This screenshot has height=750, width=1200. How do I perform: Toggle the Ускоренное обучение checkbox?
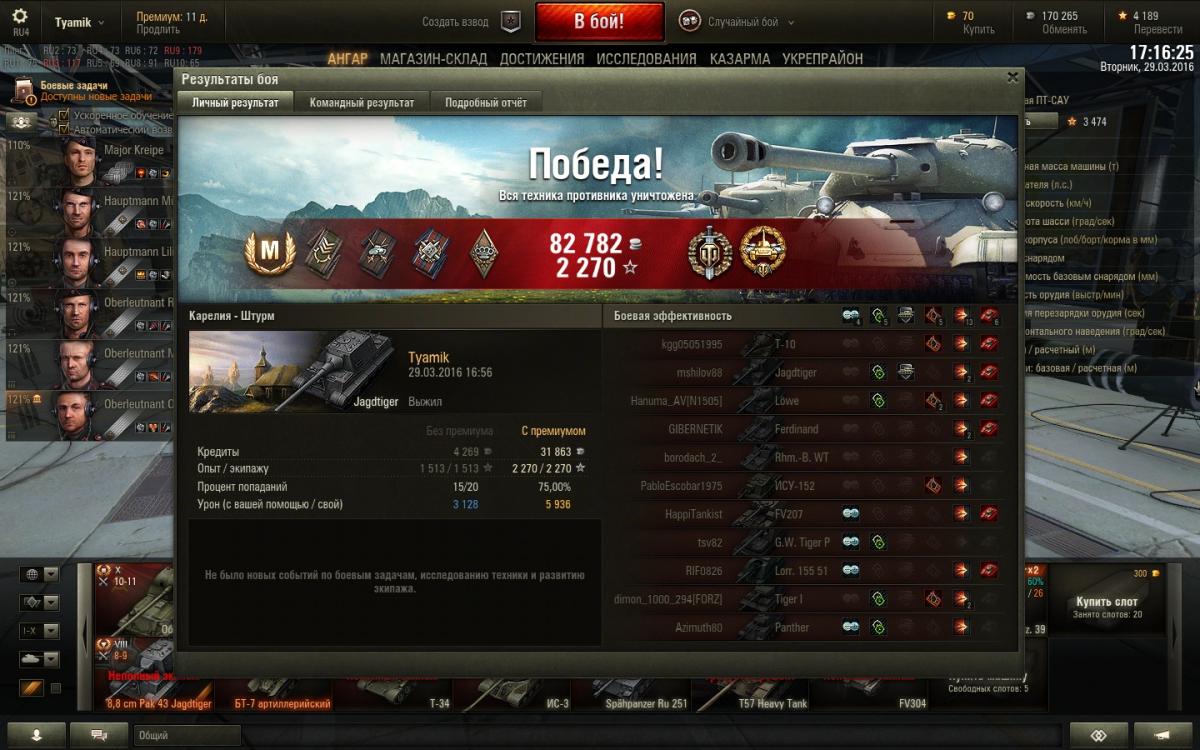tap(64, 116)
